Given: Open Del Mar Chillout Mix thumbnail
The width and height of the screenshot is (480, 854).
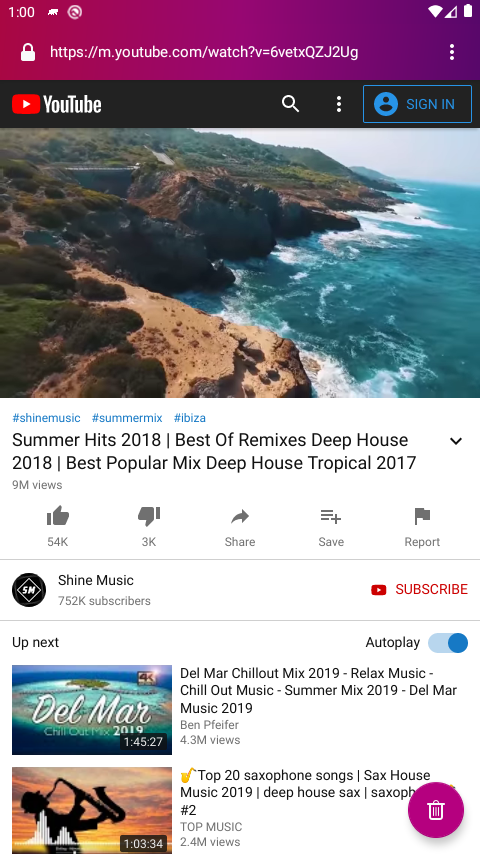Looking at the screenshot, I should 92,710.
